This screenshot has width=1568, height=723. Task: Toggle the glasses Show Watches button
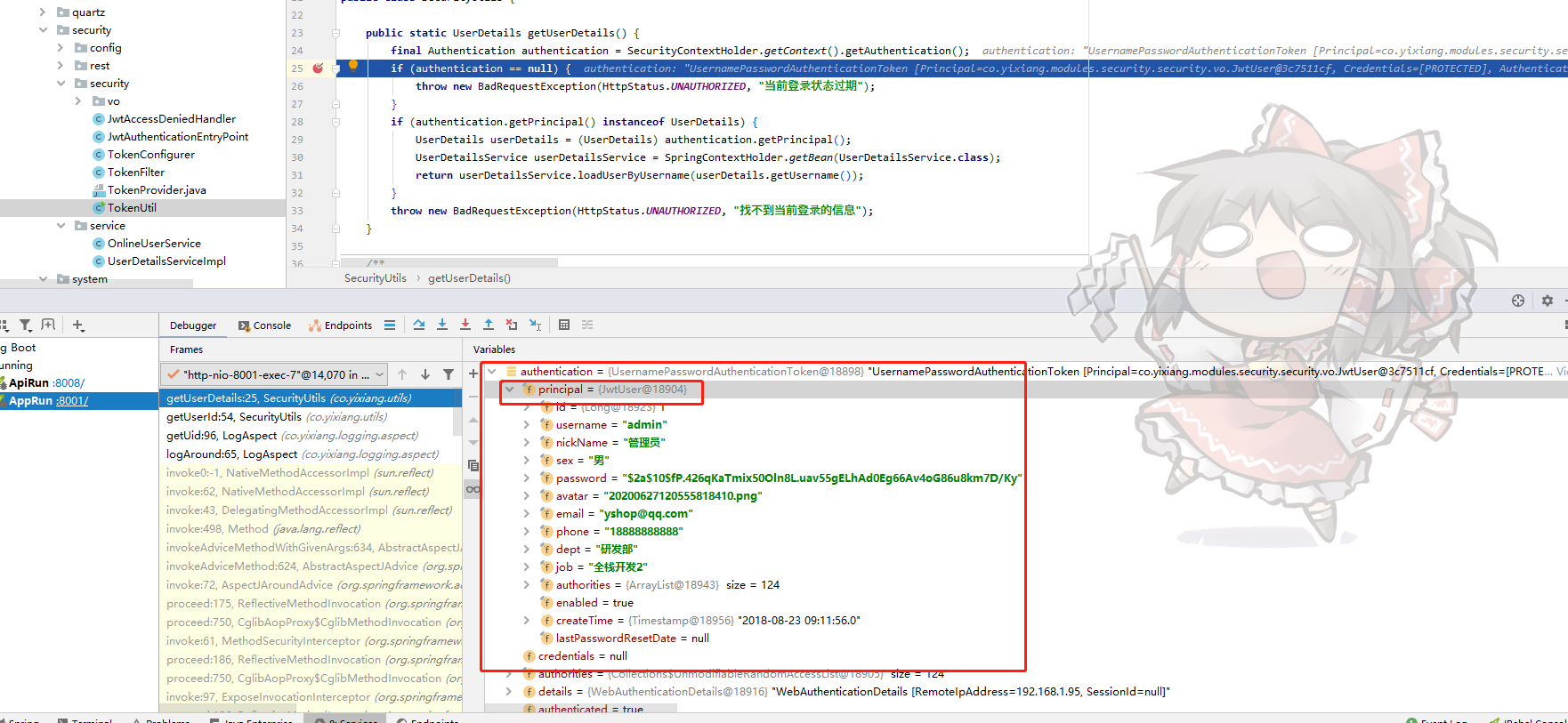coord(473,489)
